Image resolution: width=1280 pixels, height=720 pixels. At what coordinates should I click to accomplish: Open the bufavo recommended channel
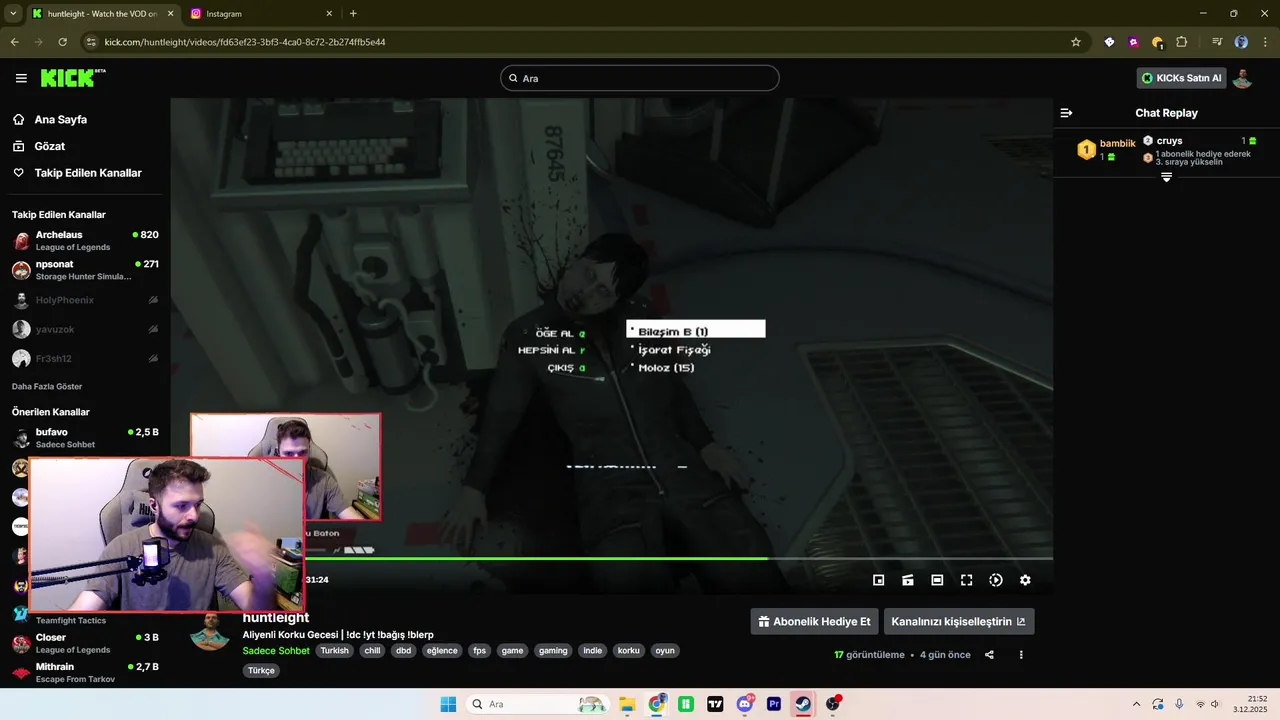click(85, 438)
